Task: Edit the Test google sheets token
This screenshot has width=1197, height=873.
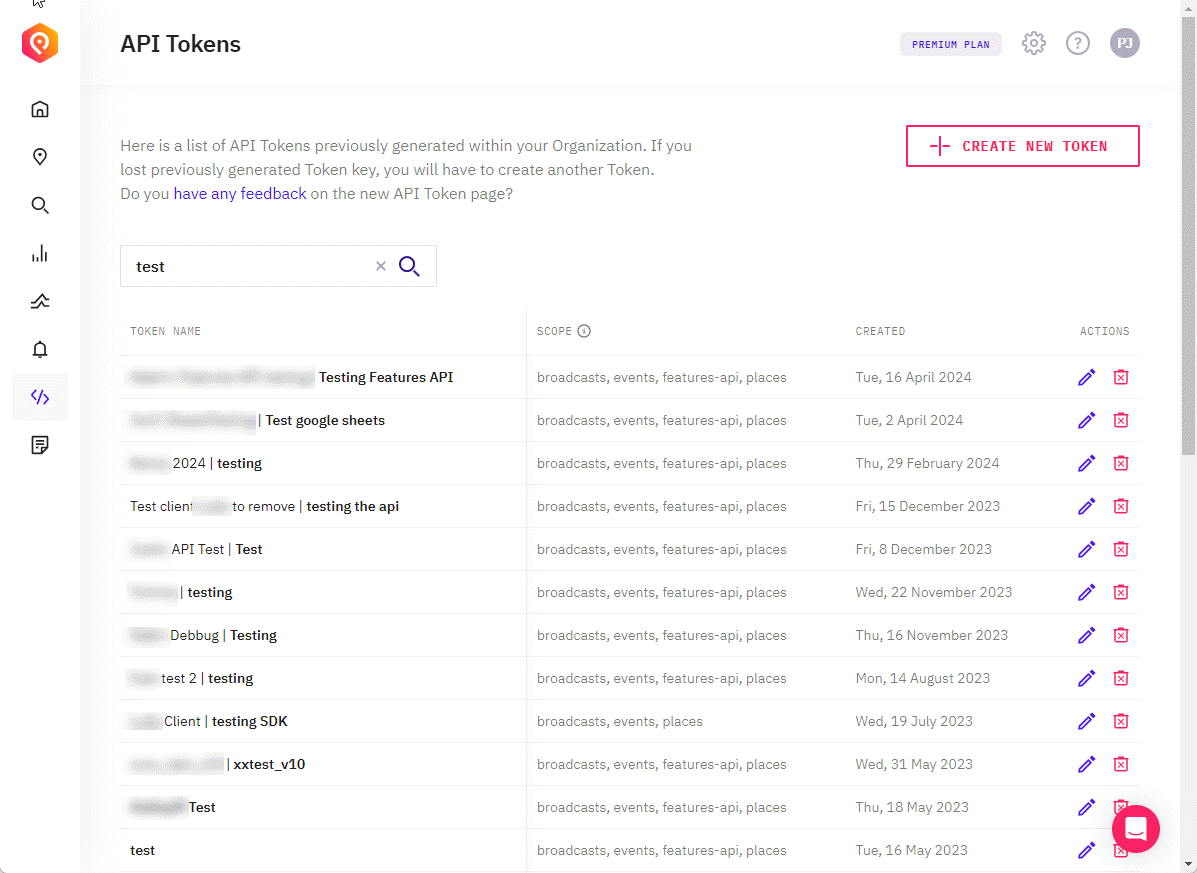Action: (1086, 420)
